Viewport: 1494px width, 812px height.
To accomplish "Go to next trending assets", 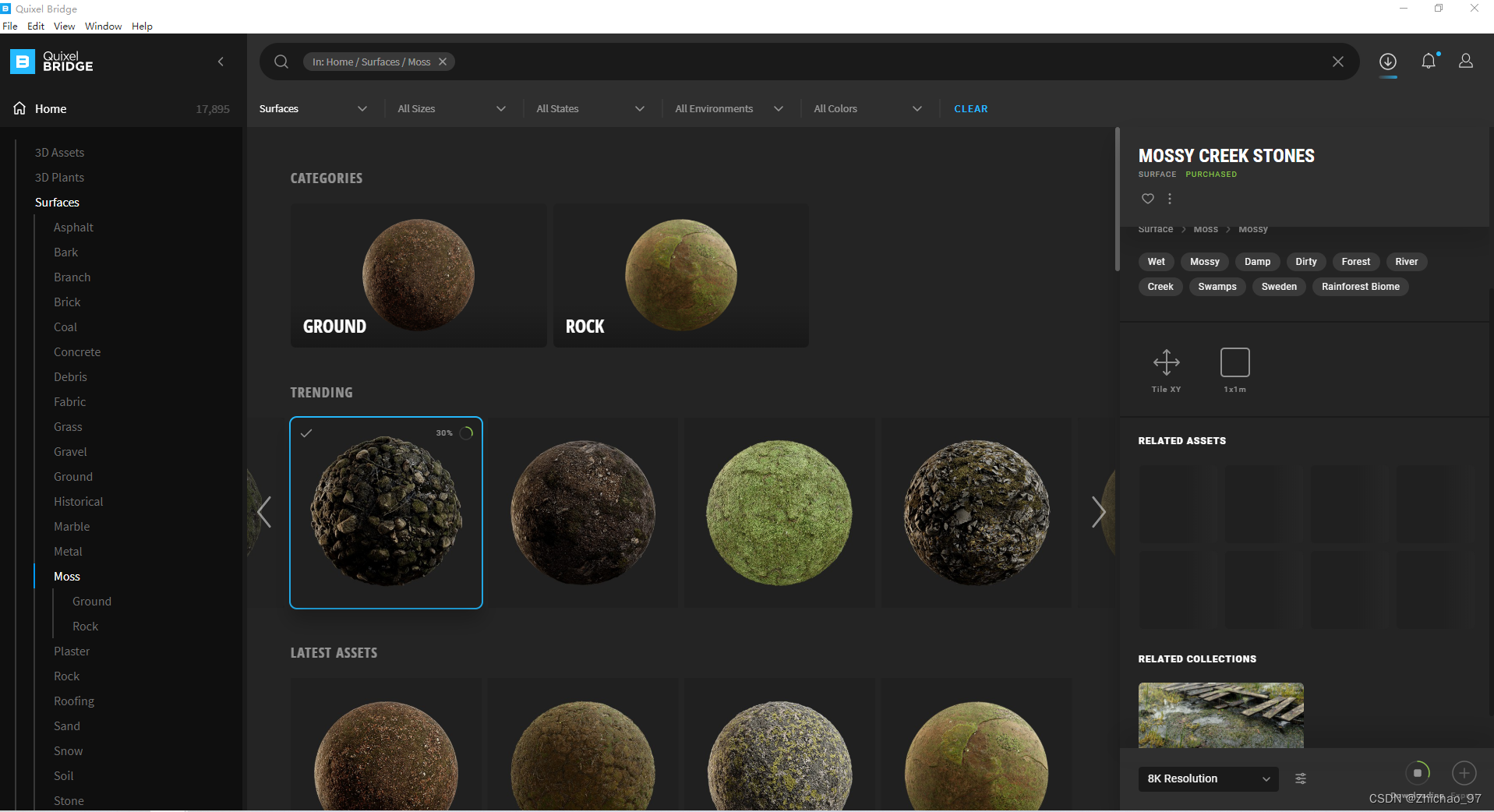I will [1099, 512].
